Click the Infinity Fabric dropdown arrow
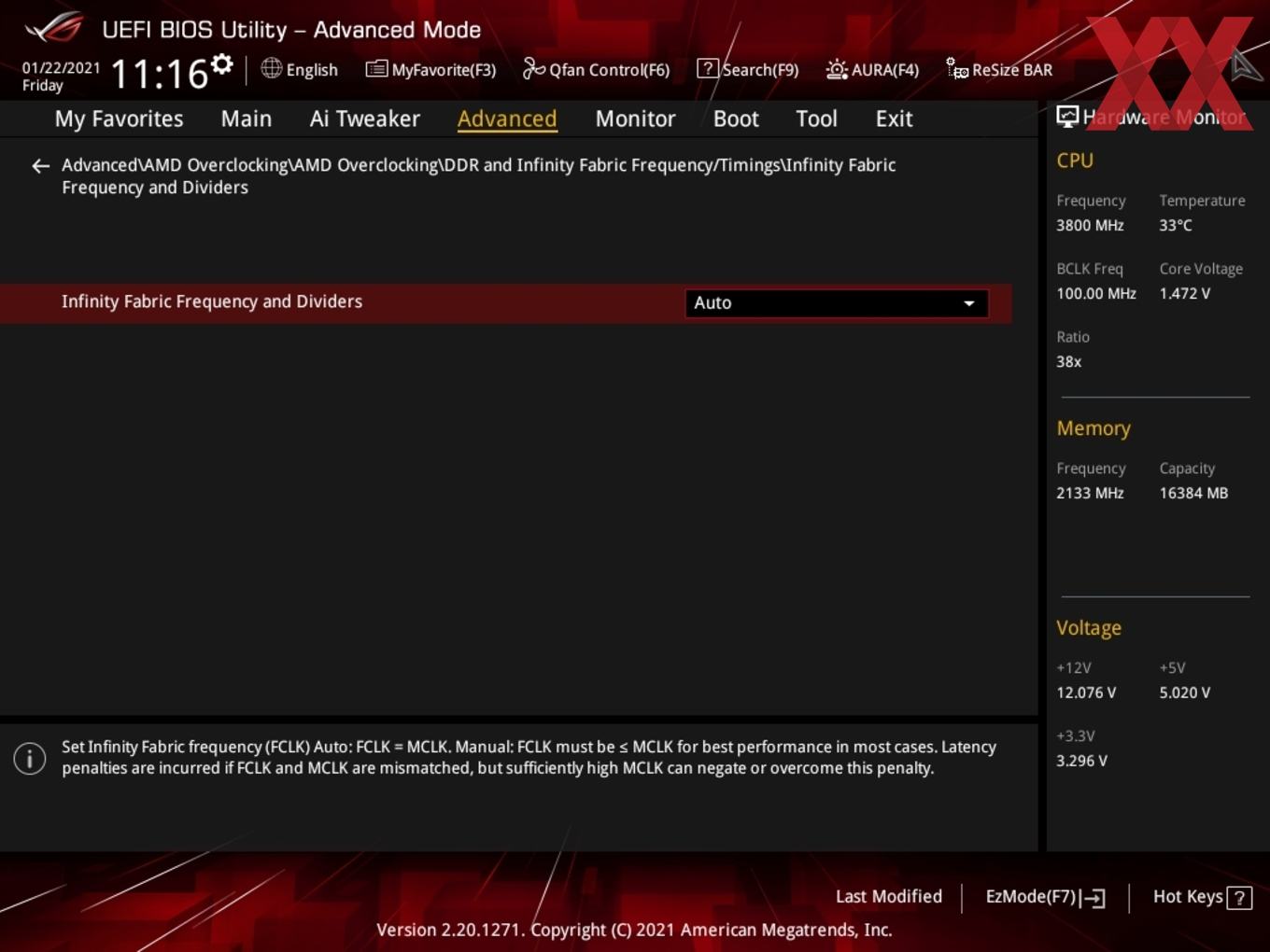 [x=969, y=303]
